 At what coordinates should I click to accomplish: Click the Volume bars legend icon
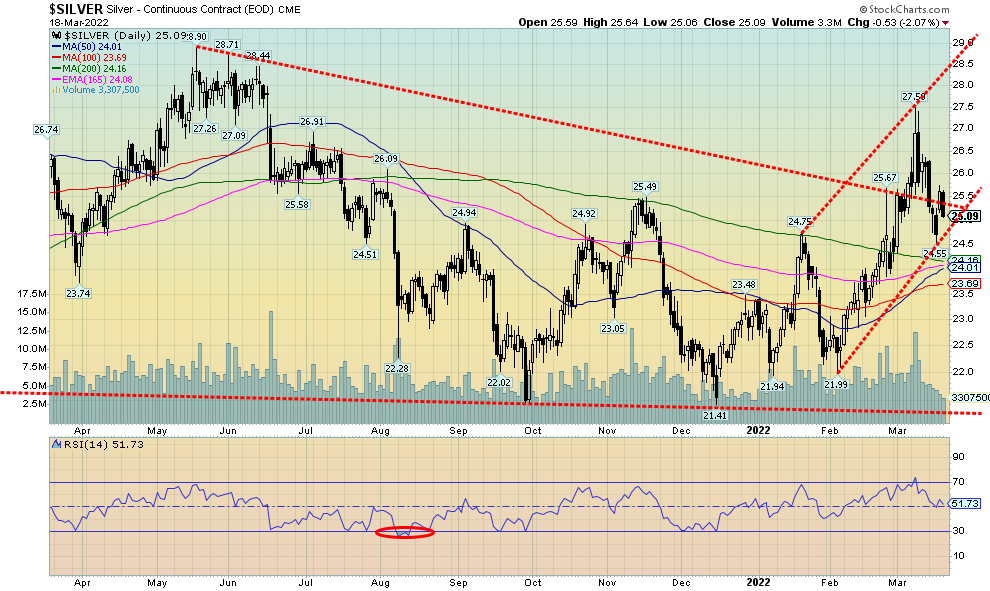click(x=57, y=90)
